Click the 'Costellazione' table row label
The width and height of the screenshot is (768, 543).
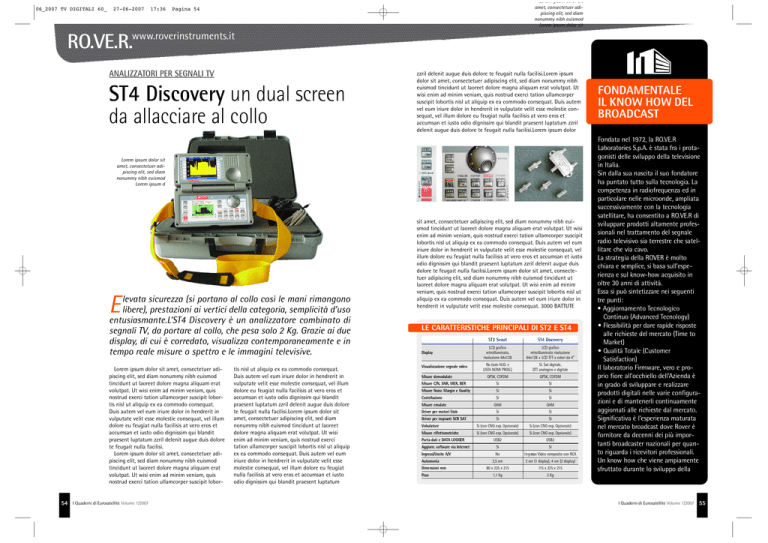click(433, 398)
